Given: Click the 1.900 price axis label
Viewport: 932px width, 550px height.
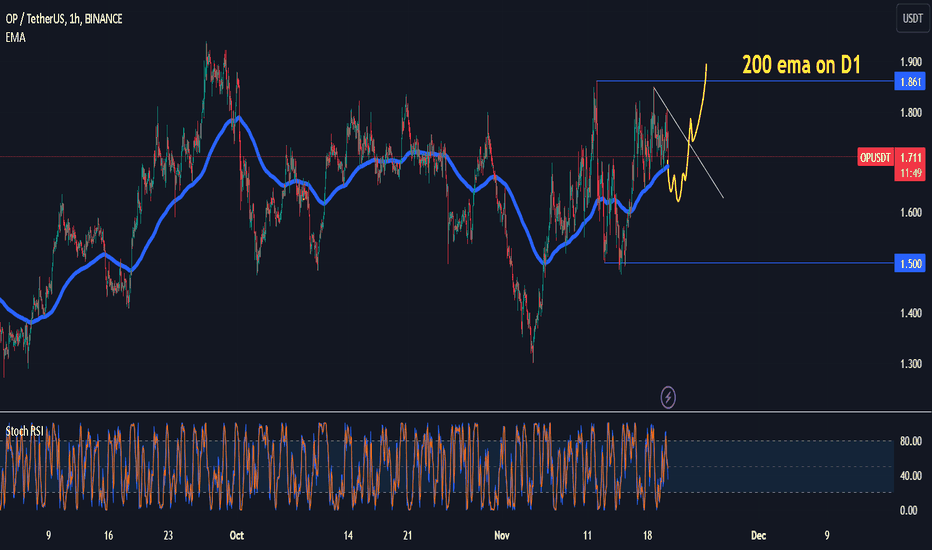Looking at the screenshot, I should click(911, 62).
